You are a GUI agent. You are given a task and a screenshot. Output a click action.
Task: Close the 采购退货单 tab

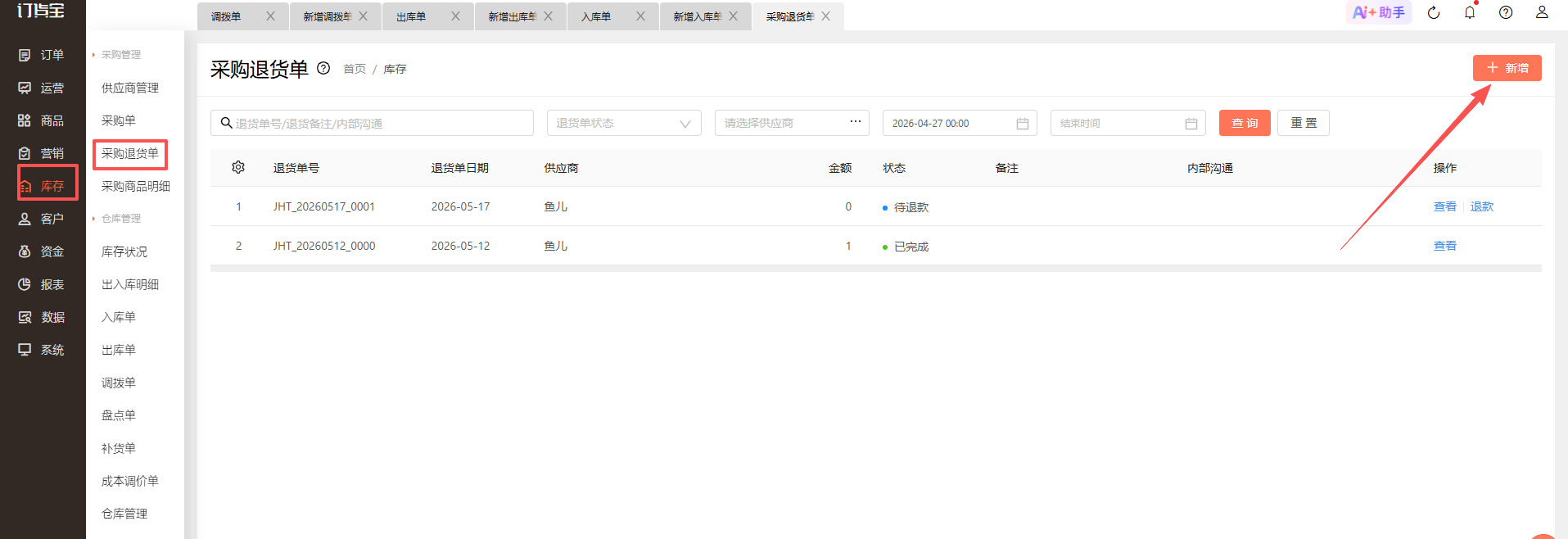pos(825,16)
